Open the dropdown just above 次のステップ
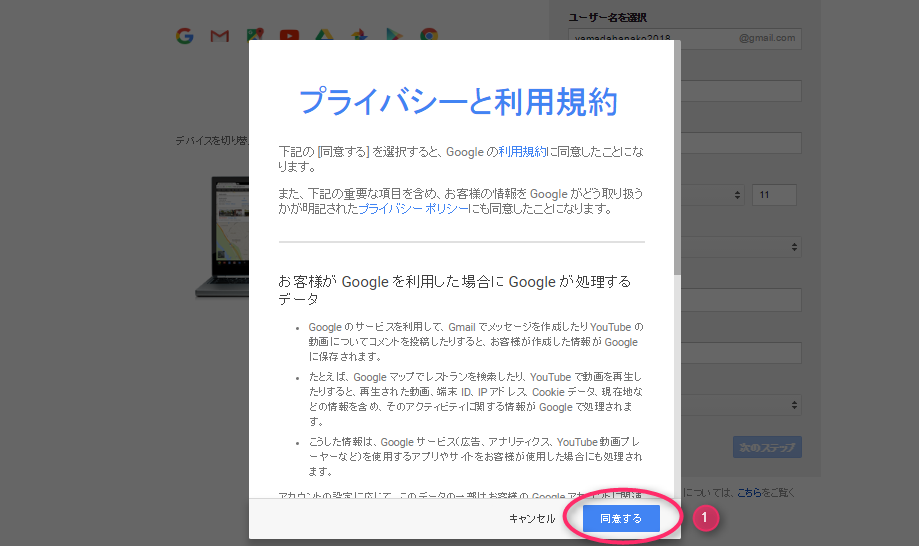The height and width of the screenshot is (546, 919). click(x=741, y=405)
